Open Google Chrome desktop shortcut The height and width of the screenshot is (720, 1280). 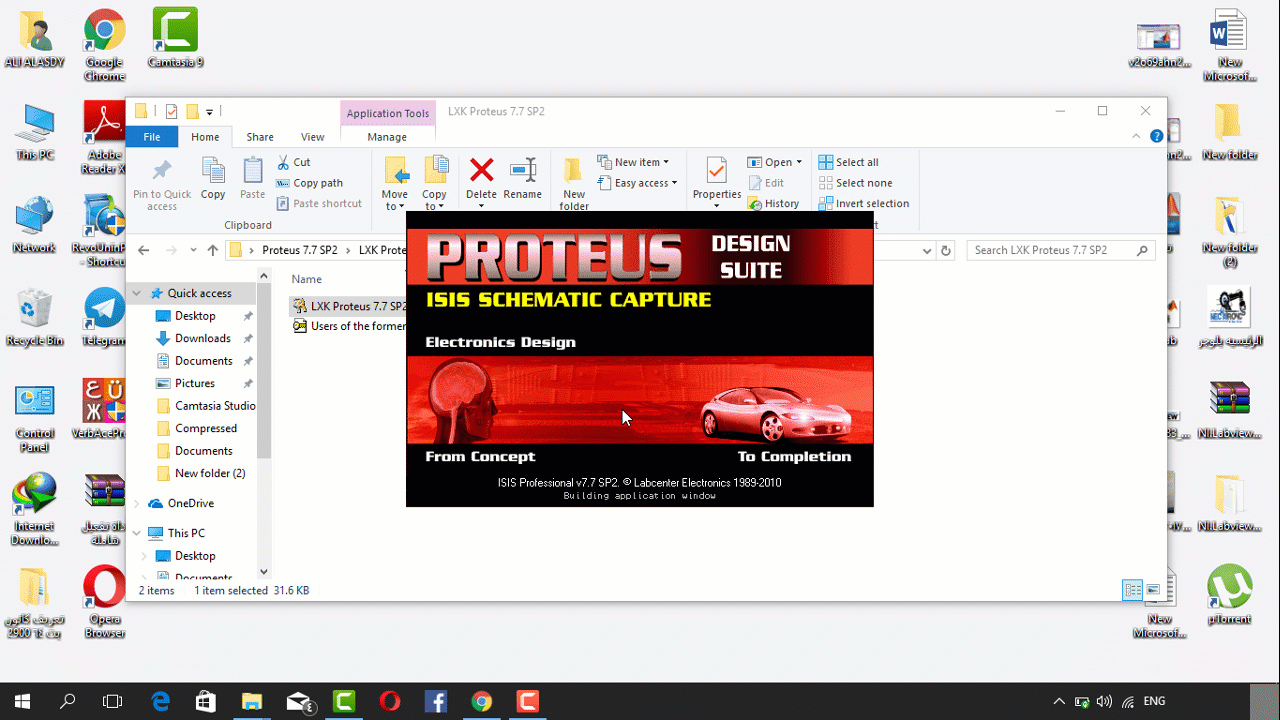[x=104, y=45]
